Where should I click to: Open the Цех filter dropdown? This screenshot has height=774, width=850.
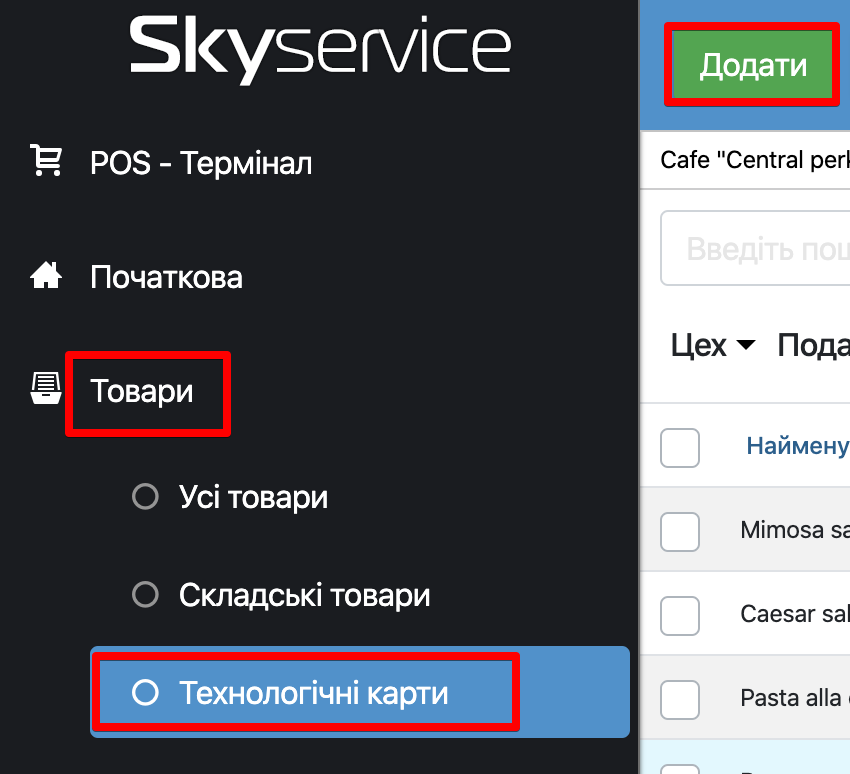point(699,346)
